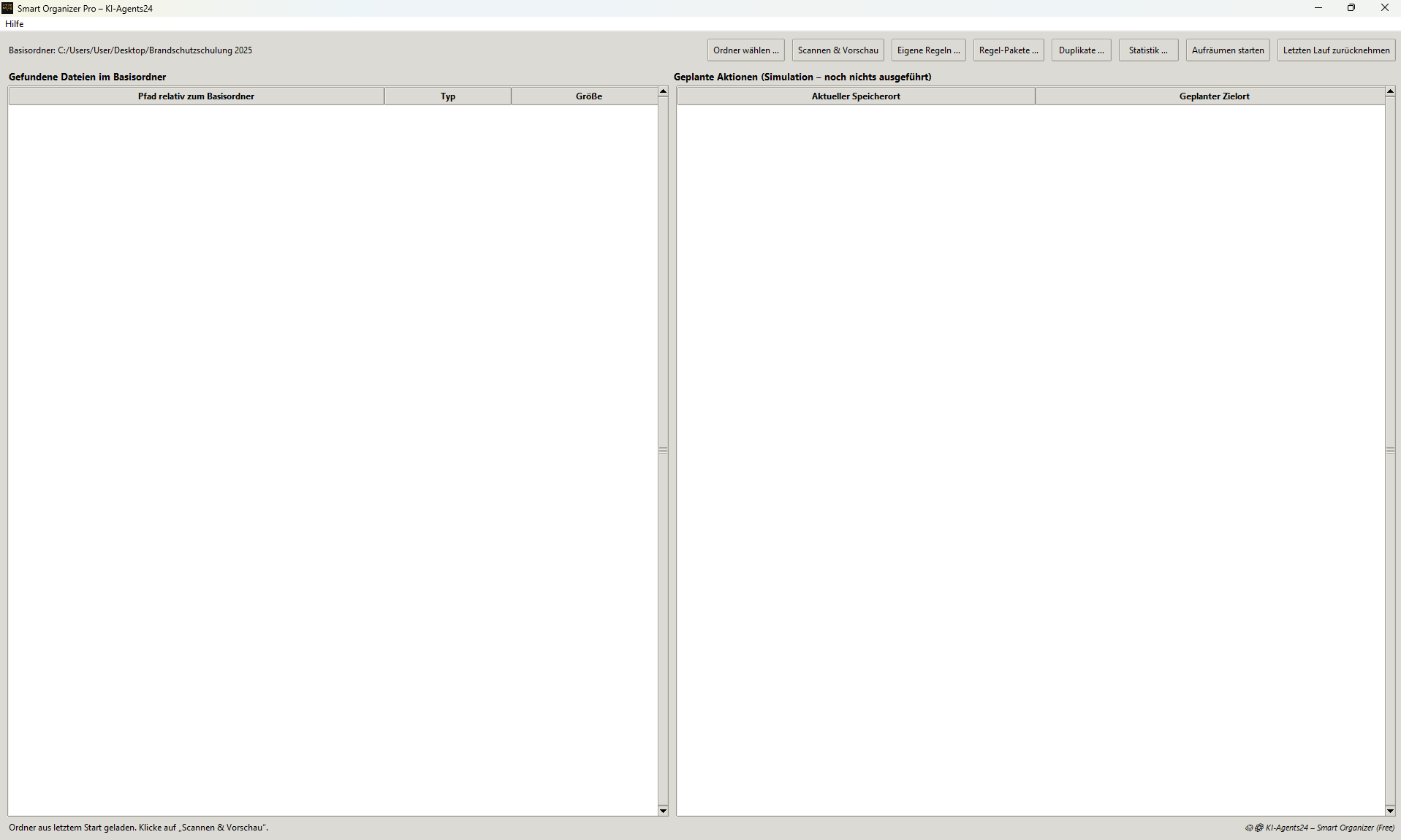Screen dimensions: 1401x840
Task: Click the Smart Organizer app icon in title bar
Action: (x=7, y=8)
